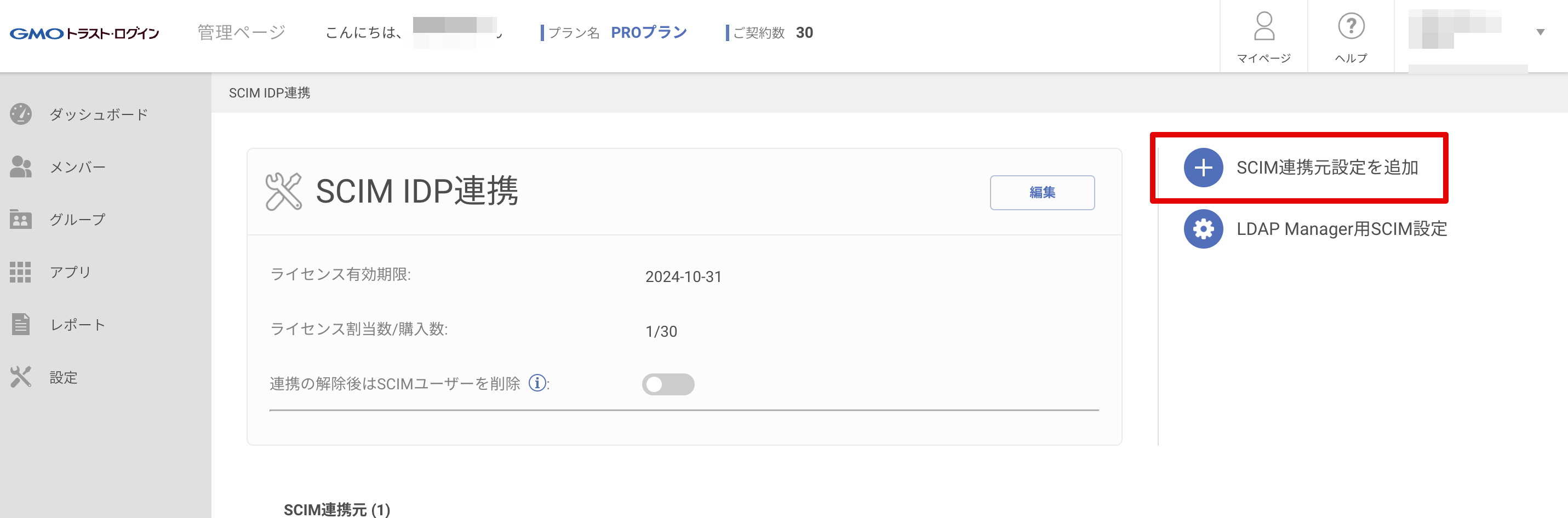The width and height of the screenshot is (1568, 518).
Task: Click the dashboard gauge icon
Action: pyautogui.click(x=21, y=114)
